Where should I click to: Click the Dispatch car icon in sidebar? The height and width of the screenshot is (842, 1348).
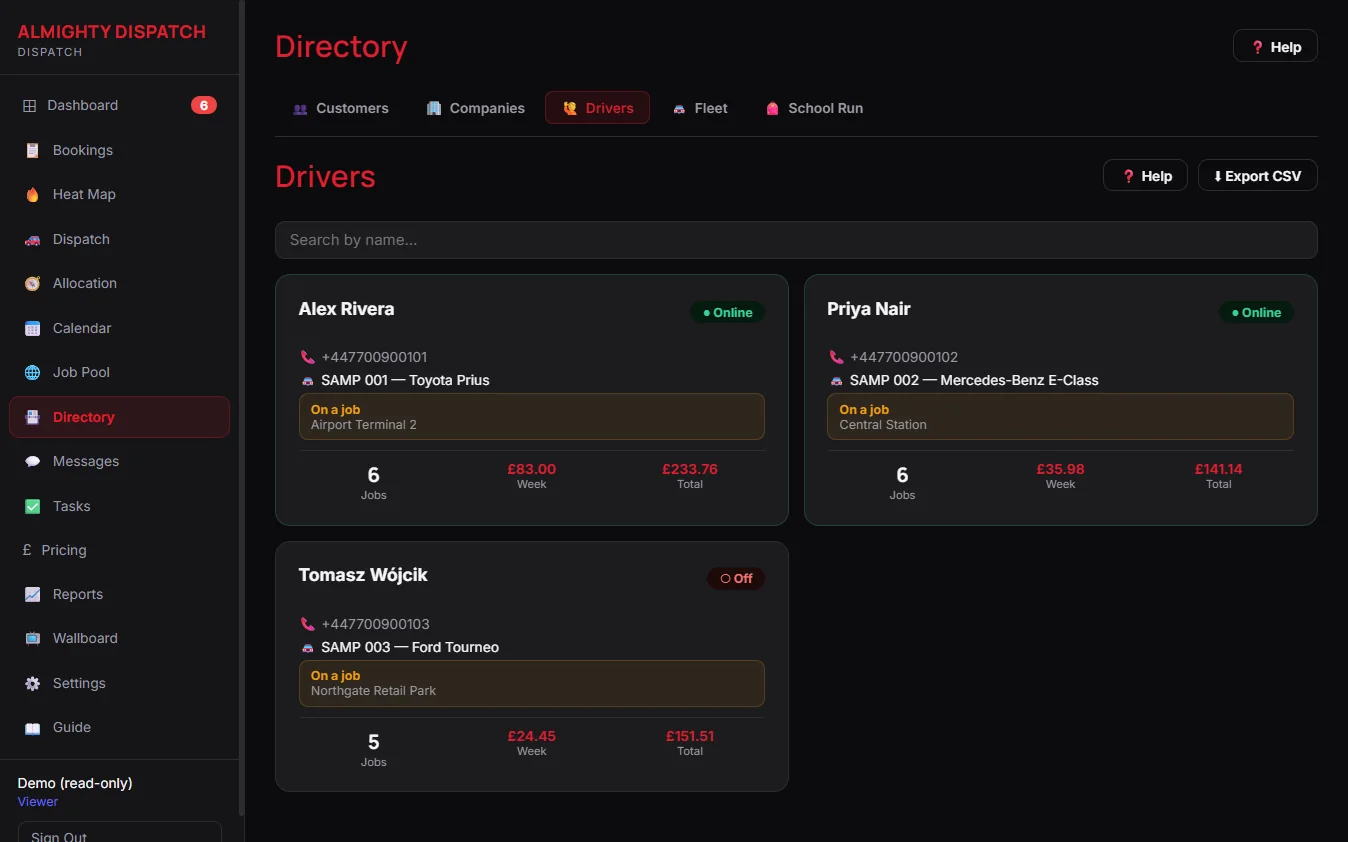click(x=32, y=239)
